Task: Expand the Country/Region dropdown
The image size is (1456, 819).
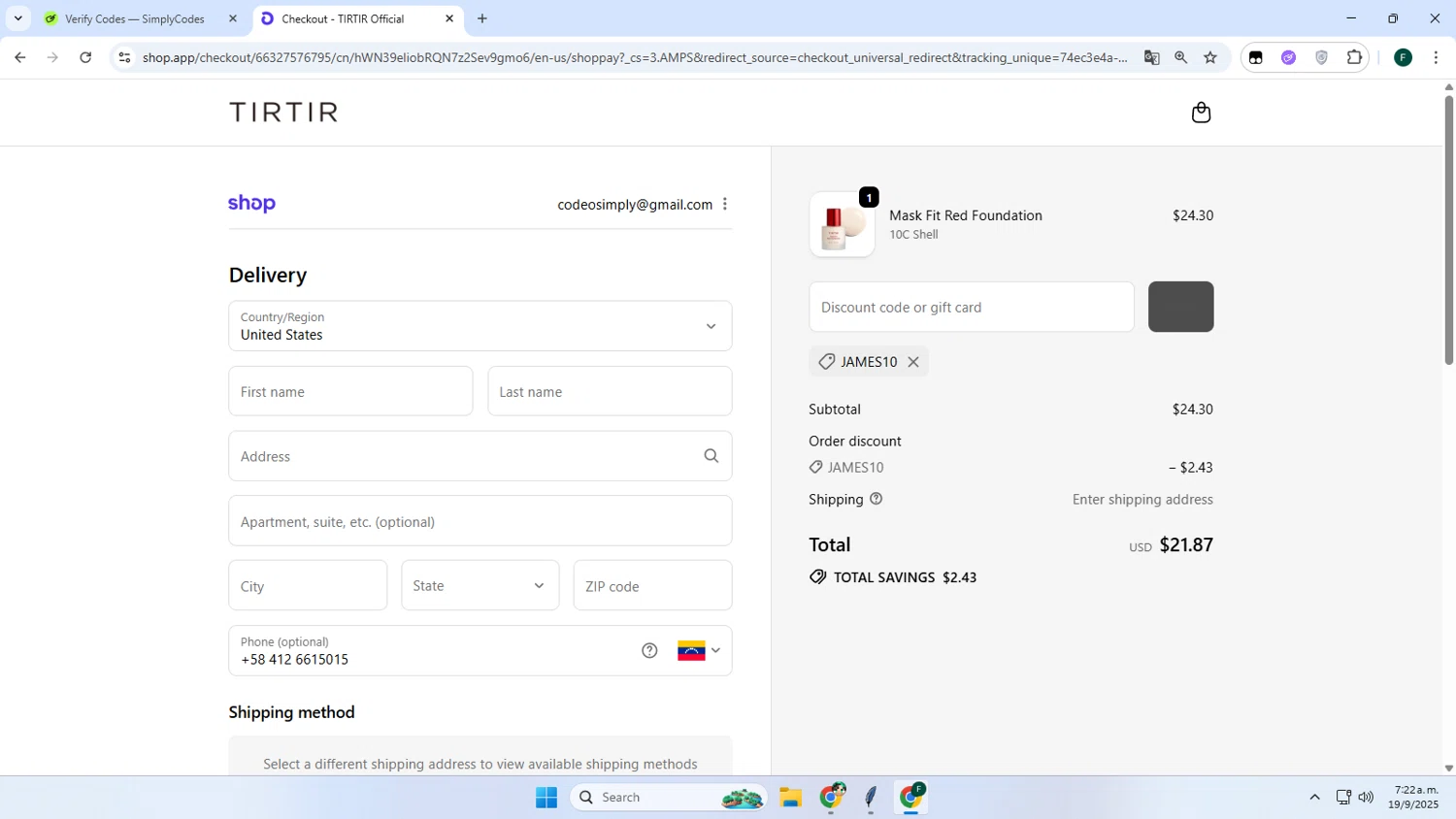Action: click(480, 326)
